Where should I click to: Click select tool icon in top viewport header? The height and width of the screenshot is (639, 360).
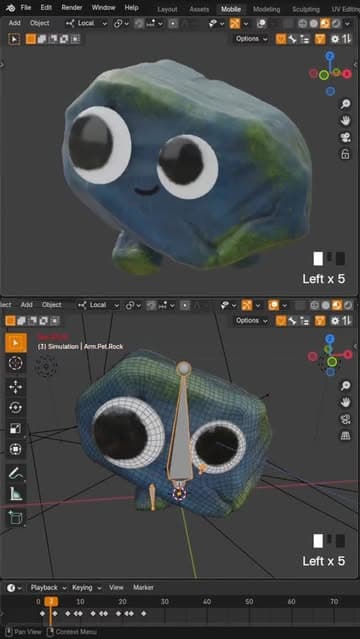[x=14, y=39]
